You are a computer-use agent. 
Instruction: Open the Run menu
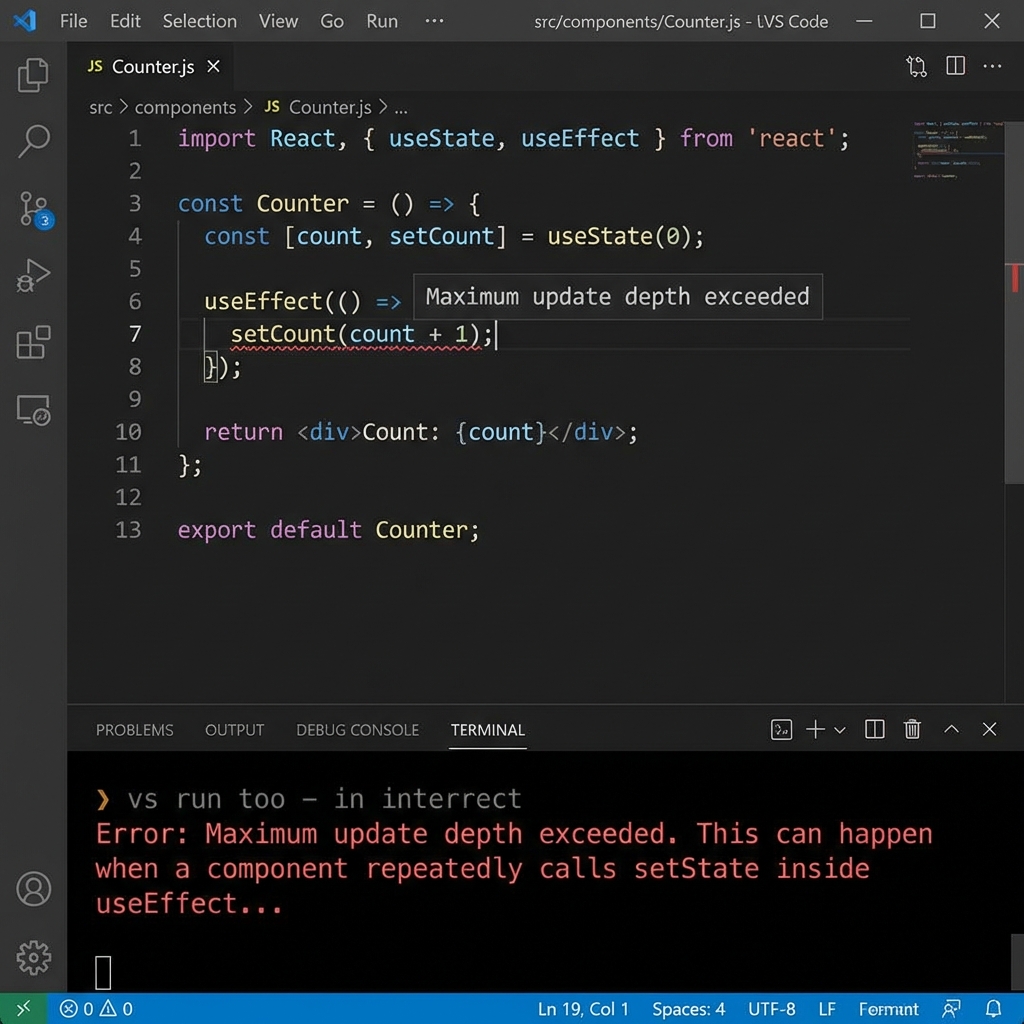pos(381,20)
